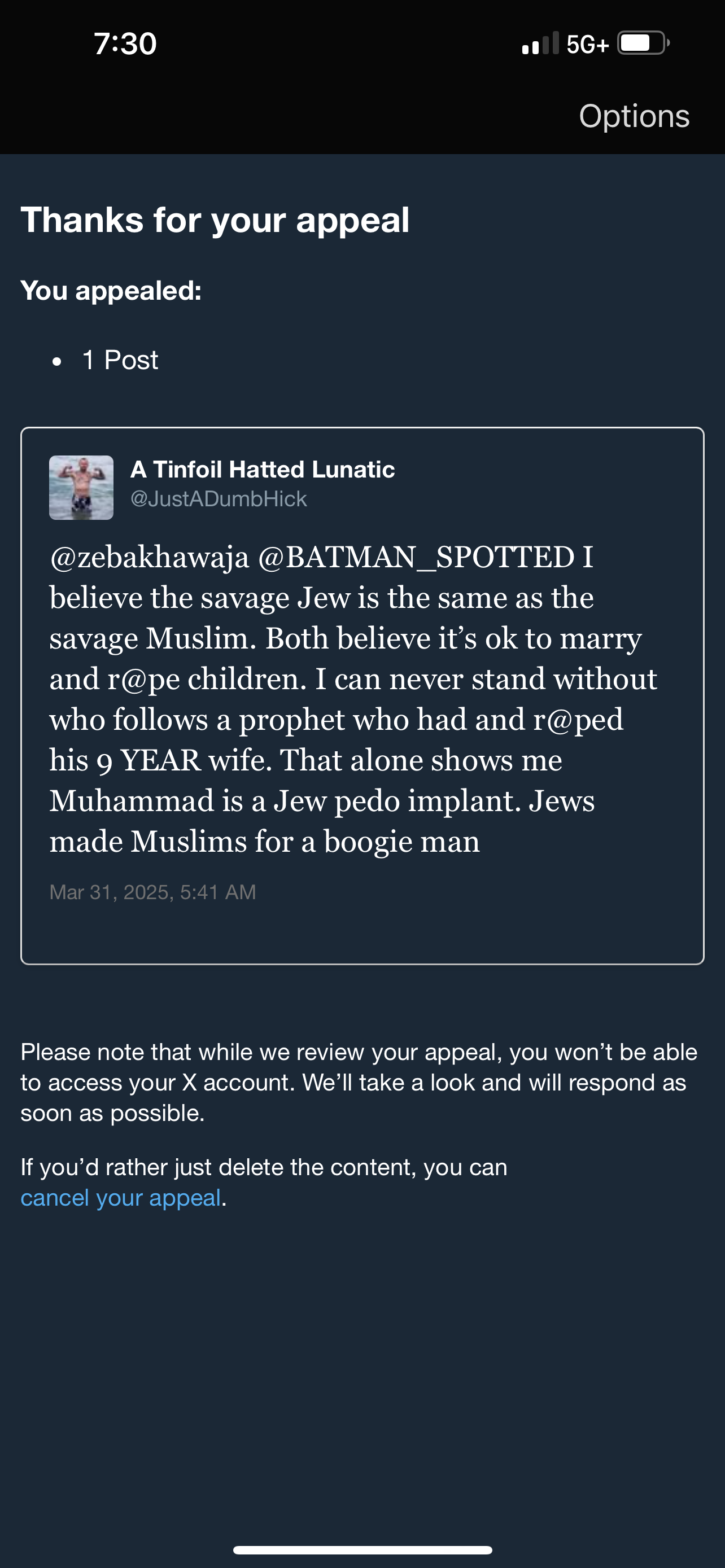Open the Options menu

(634, 116)
